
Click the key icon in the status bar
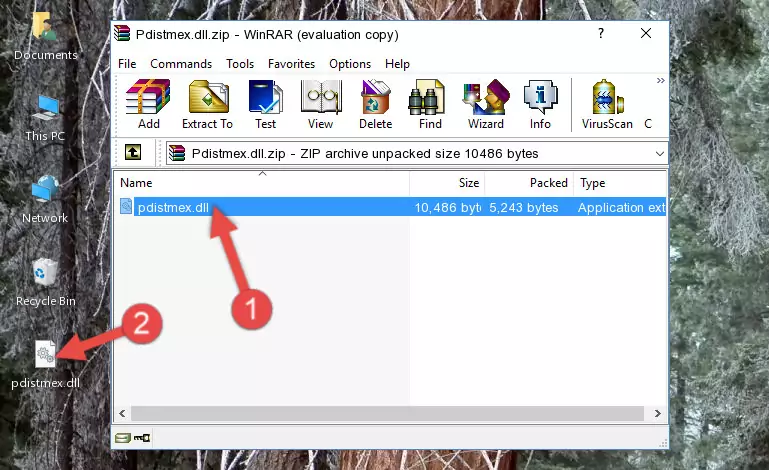(x=142, y=438)
